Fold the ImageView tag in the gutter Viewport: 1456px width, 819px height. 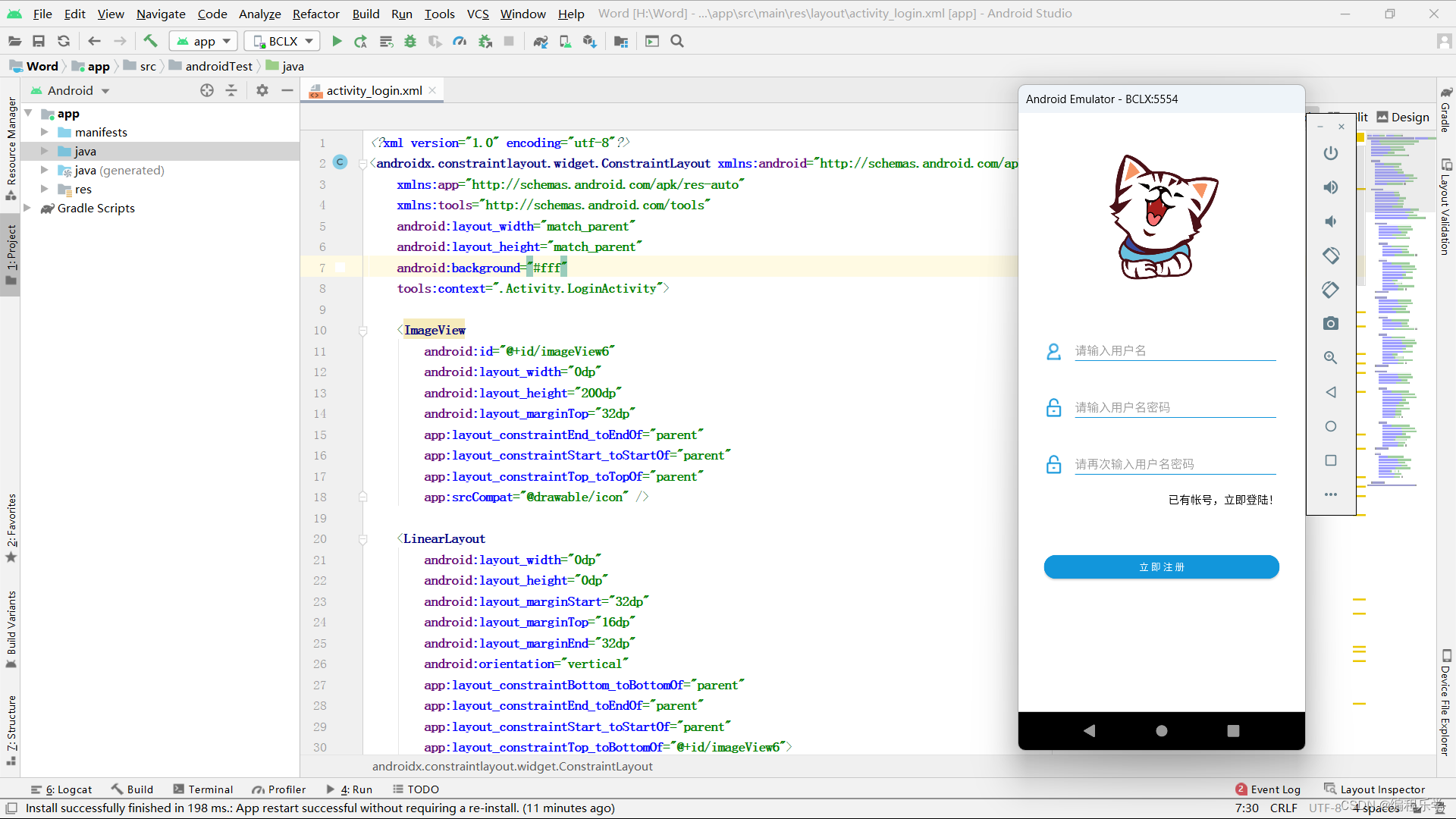coord(362,331)
